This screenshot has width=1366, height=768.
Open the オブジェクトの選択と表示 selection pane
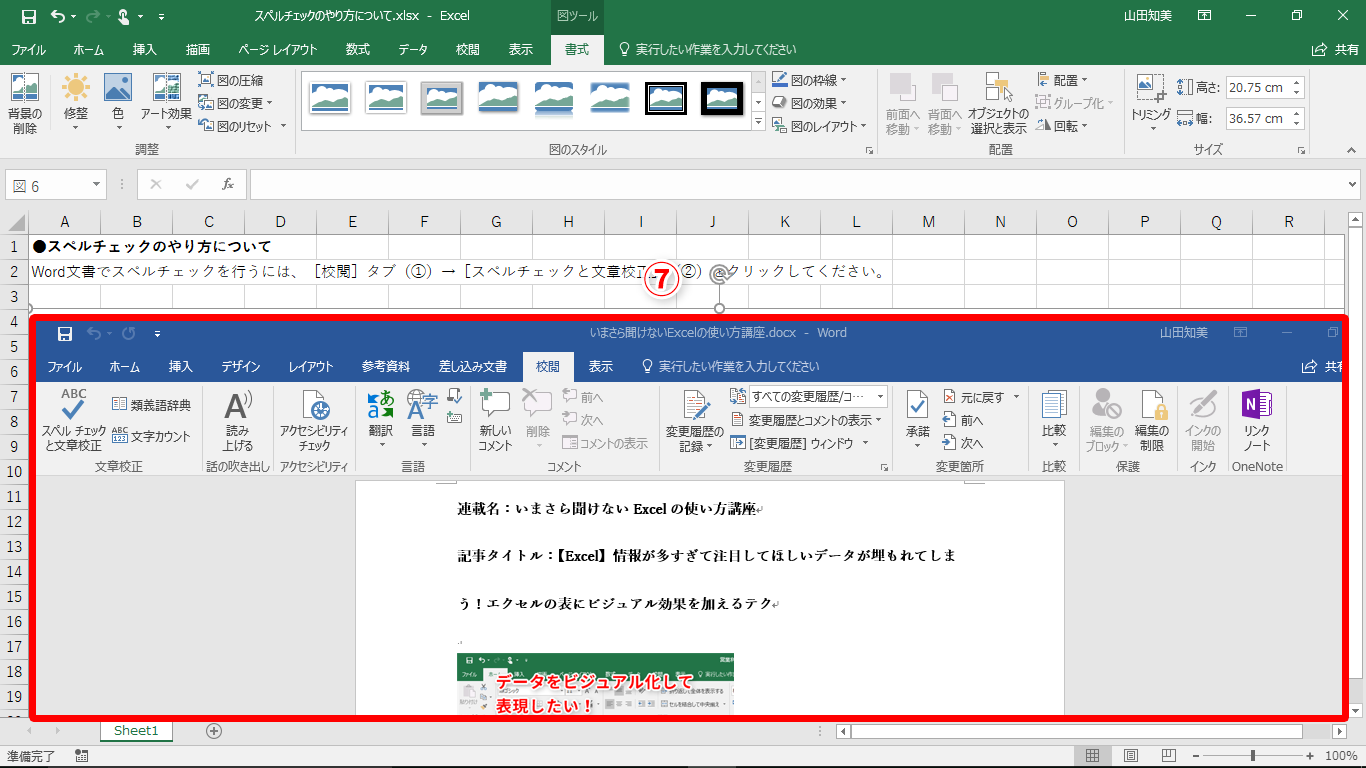tap(997, 103)
